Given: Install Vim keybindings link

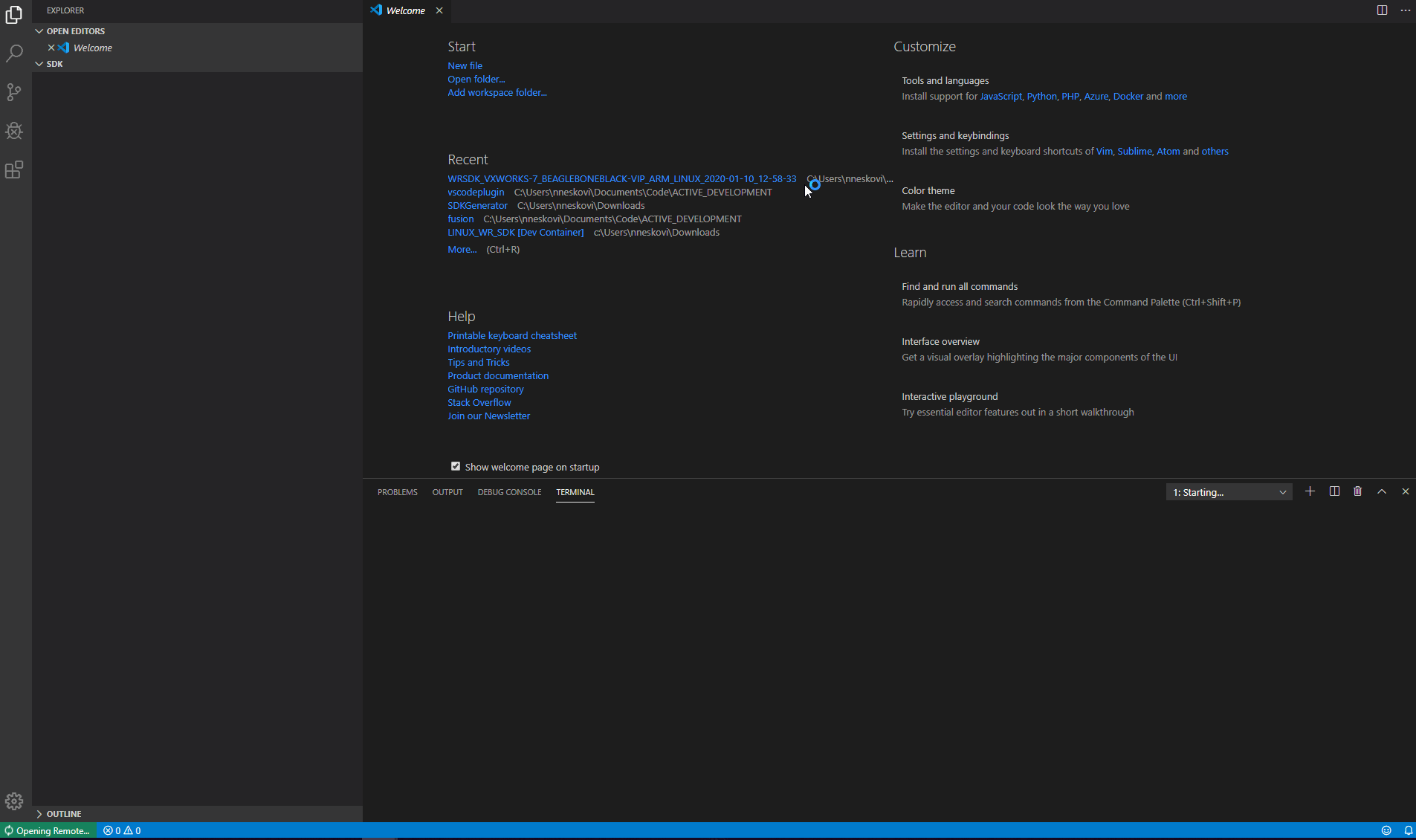Looking at the screenshot, I should (1104, 151).
